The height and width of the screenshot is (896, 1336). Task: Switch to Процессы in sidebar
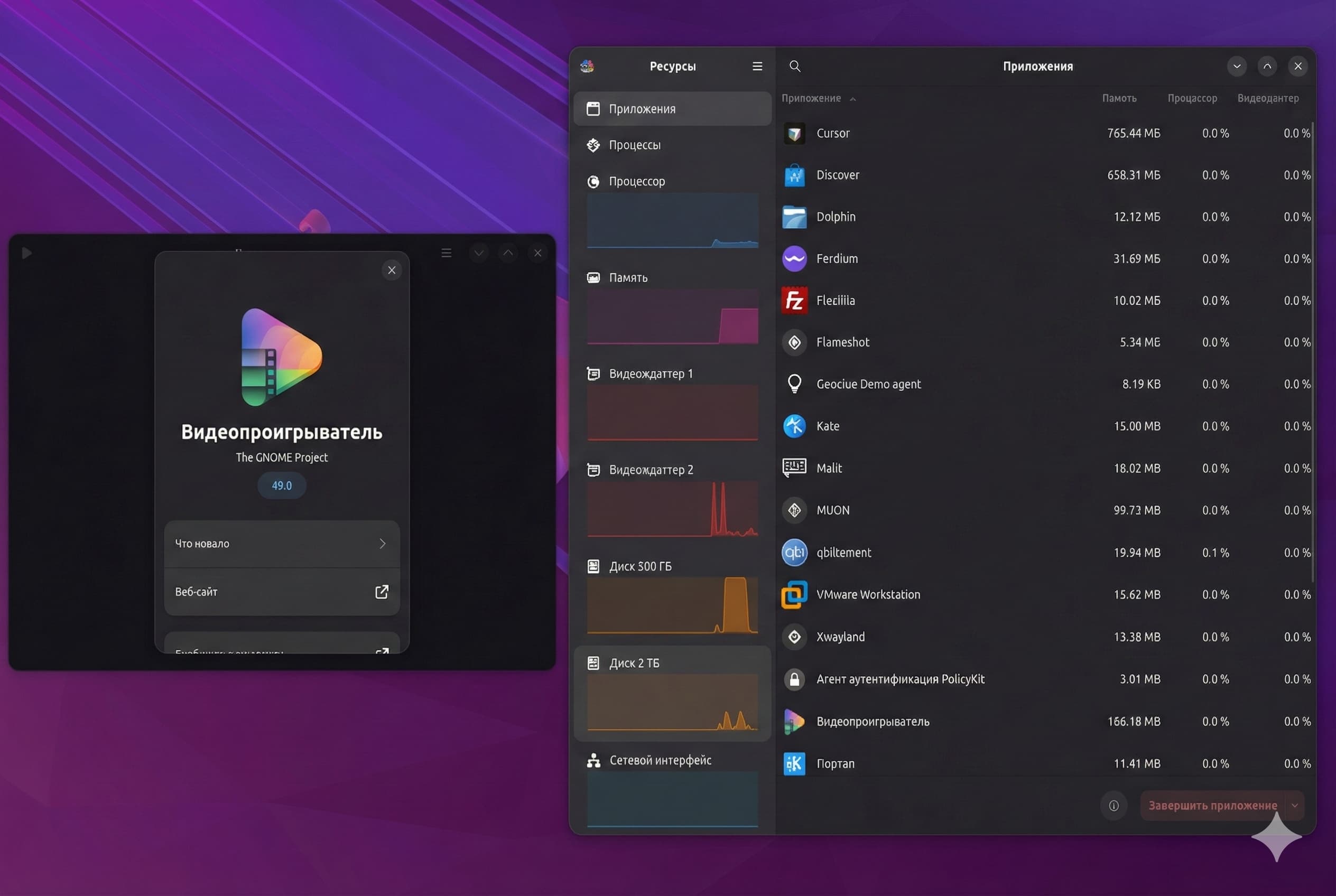[x=672, y=145]
